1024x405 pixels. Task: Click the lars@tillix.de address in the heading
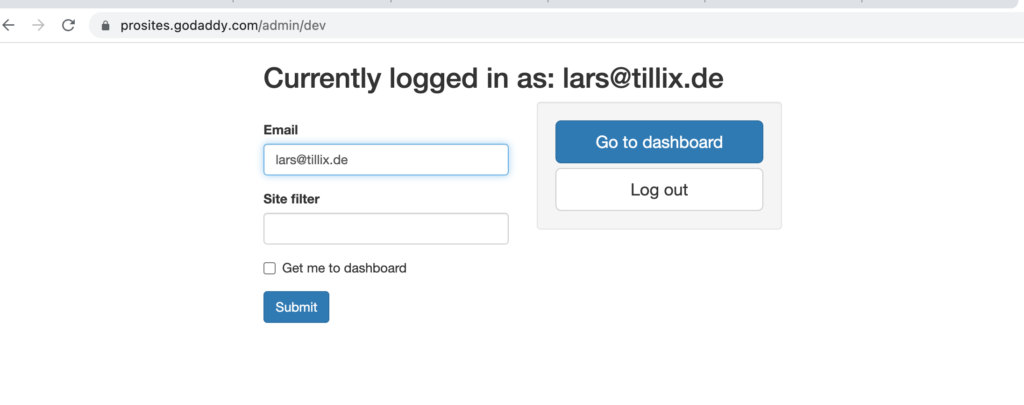(642, 79)
